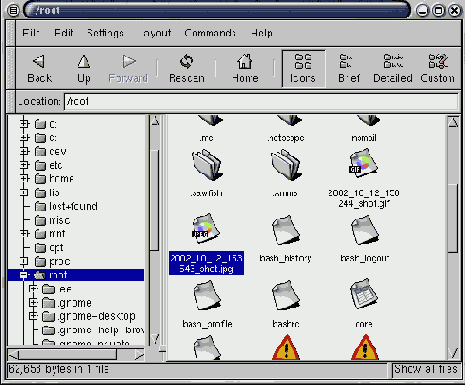Select the bash_history file icon

point(285,229)
